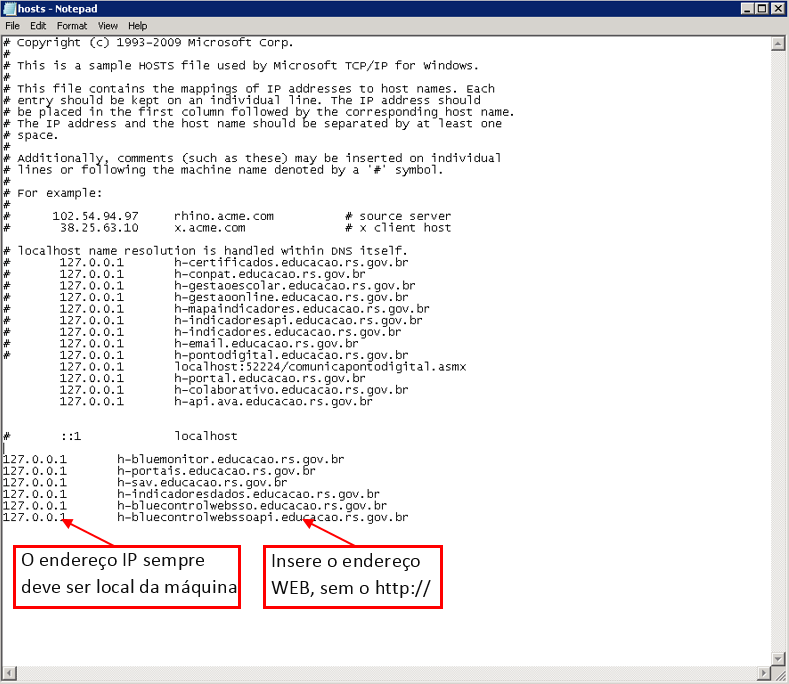Close the hosts Notepad window
789x684 pixels.
point(777,9)
